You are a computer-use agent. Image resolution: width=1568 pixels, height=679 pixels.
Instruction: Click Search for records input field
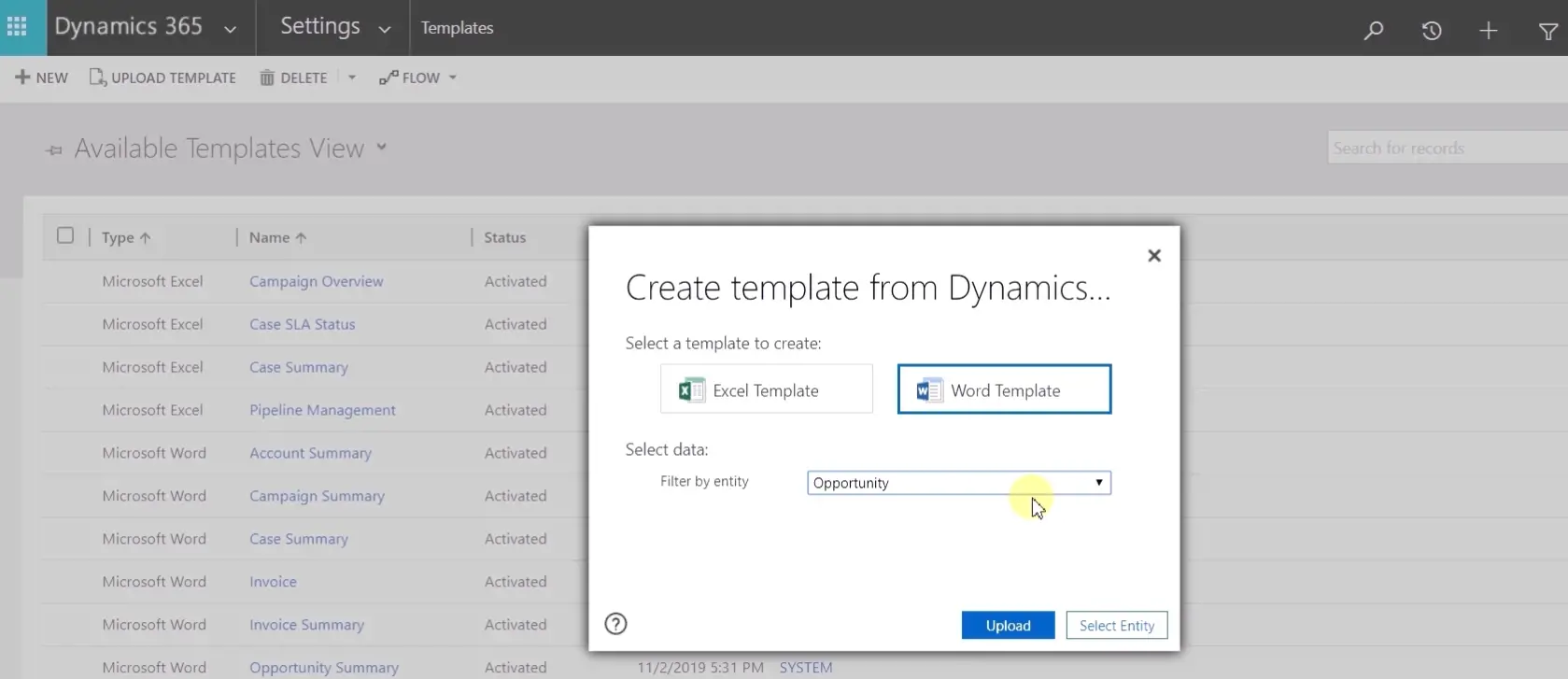pyautogui.click(x=1448, y=148)
